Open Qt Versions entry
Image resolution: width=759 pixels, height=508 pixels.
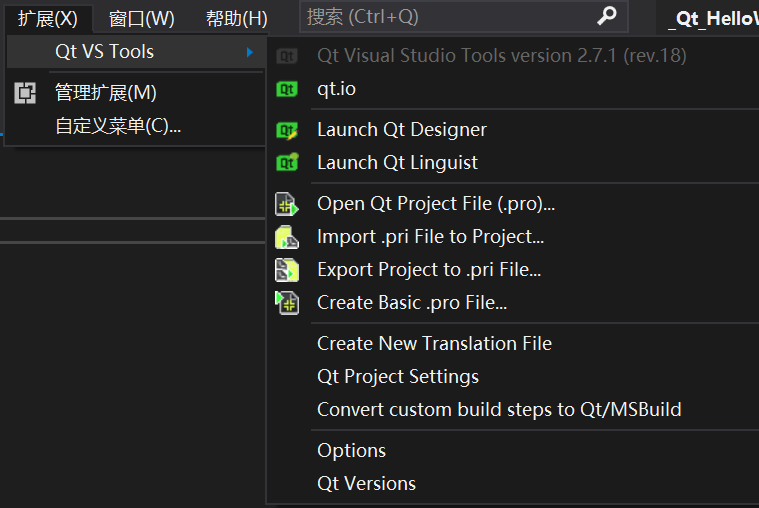coord(366,483)
